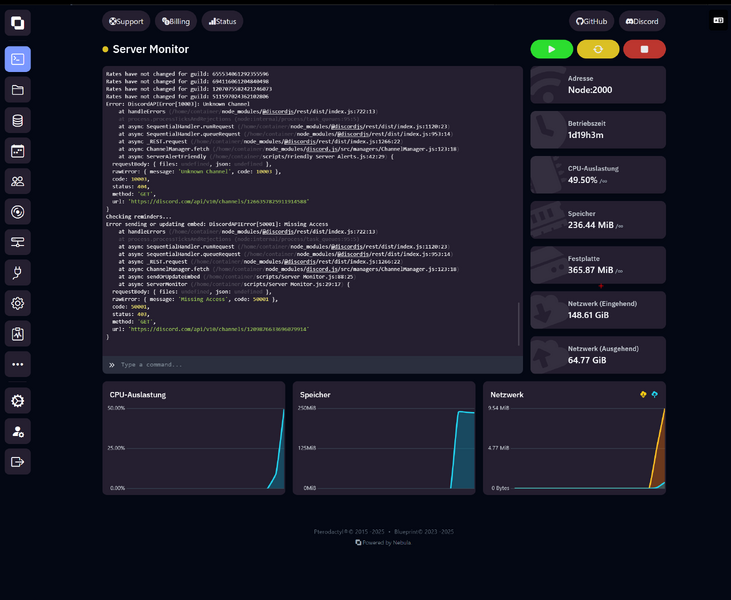
Task: Expand the three-dots more menu in sidebar
Action: pos(17,364)
